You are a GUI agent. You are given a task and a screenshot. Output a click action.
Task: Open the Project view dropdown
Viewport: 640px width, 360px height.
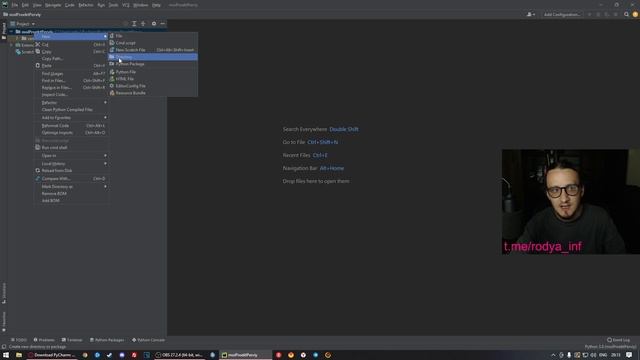pos(23,24)
